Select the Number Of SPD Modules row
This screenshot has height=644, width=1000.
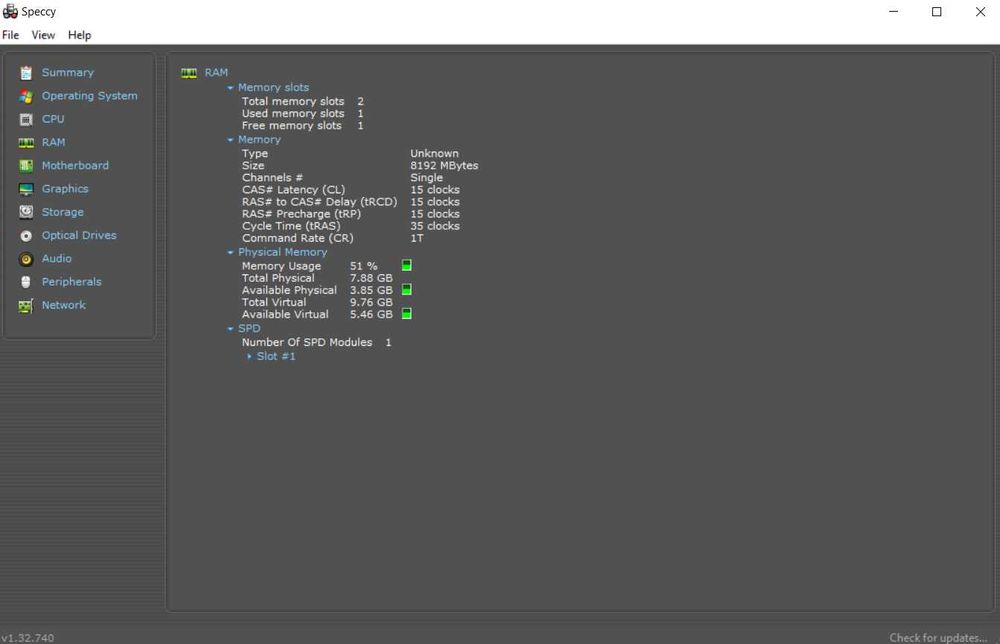pyautogui.click(x=316, y=342)
